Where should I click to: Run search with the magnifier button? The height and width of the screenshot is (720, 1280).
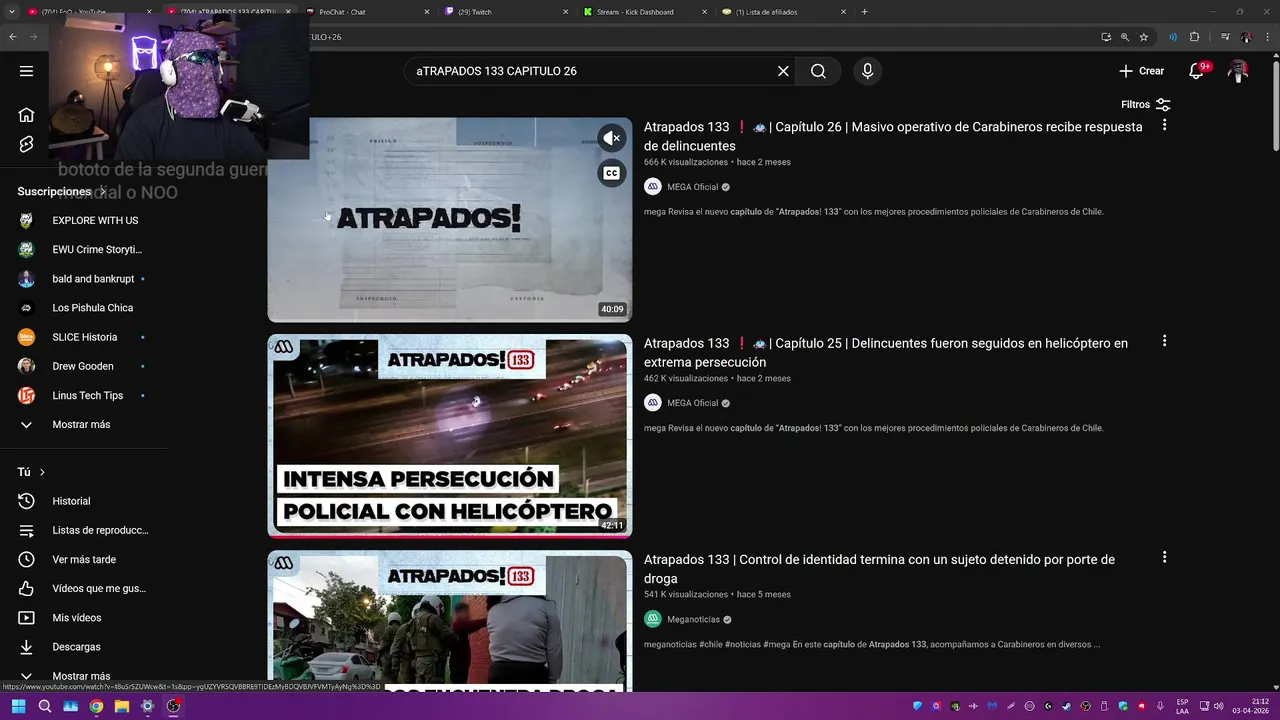(818, 71)
